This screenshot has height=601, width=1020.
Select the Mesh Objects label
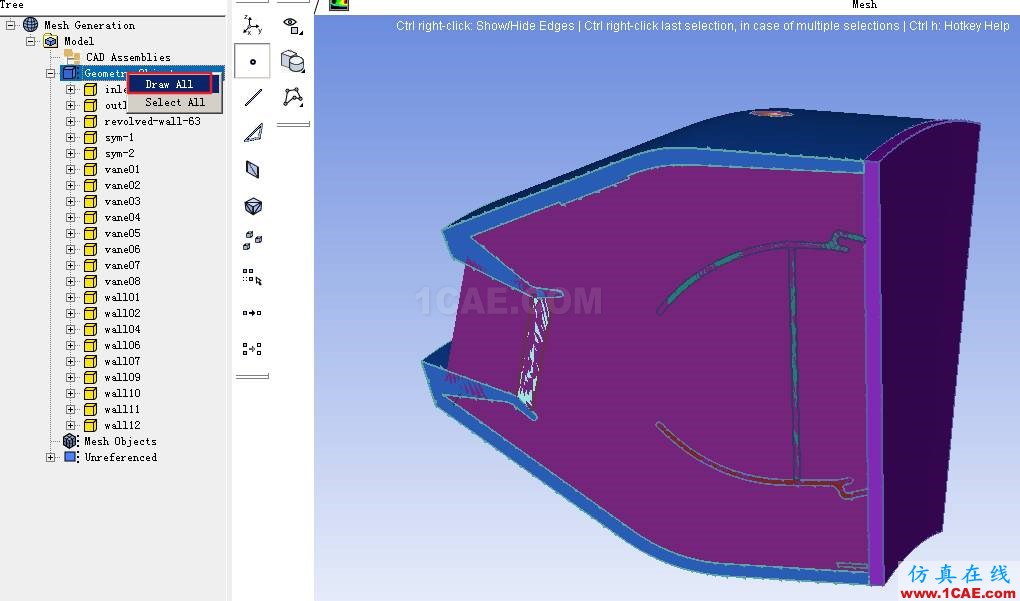(120, 441)
